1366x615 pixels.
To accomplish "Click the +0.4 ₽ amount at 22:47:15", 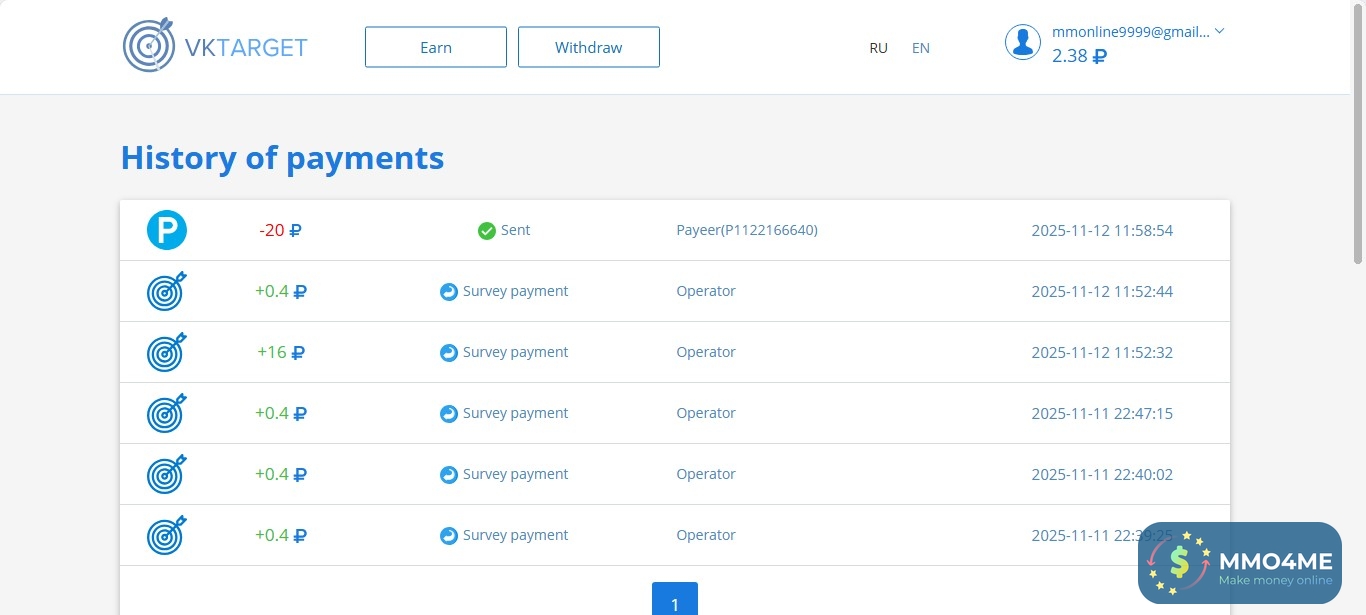I will 281,413.
